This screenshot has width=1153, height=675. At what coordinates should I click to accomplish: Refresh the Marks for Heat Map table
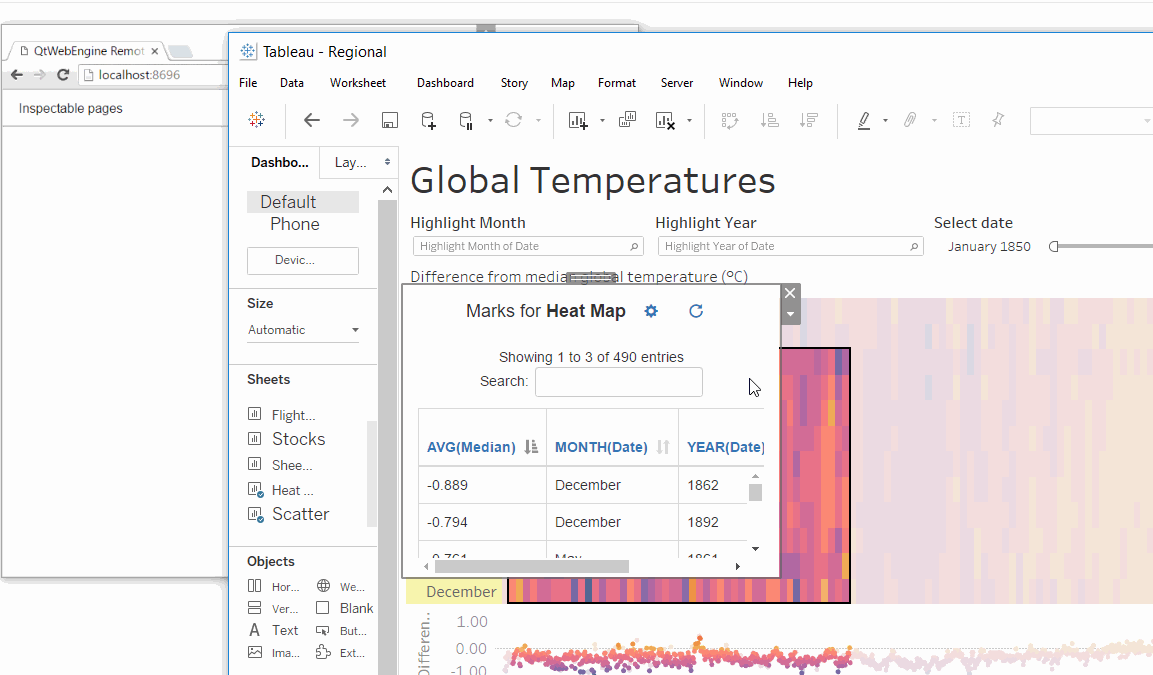(x=696, y=311)
